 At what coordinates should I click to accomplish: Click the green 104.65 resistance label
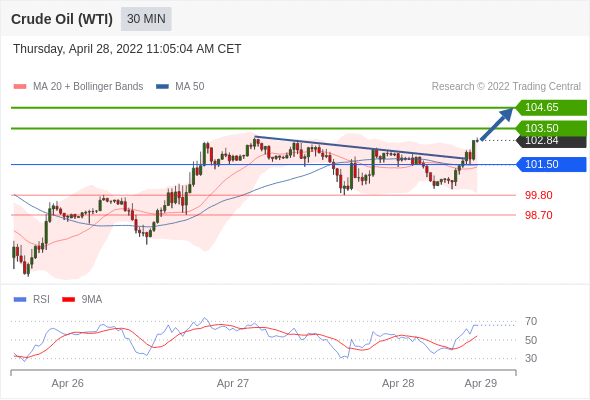551,107
